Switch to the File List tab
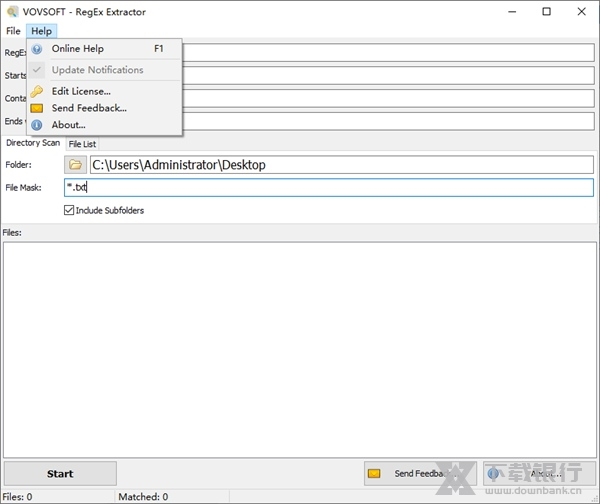This screenshot has width=600, height=504. tap(82, 144)
